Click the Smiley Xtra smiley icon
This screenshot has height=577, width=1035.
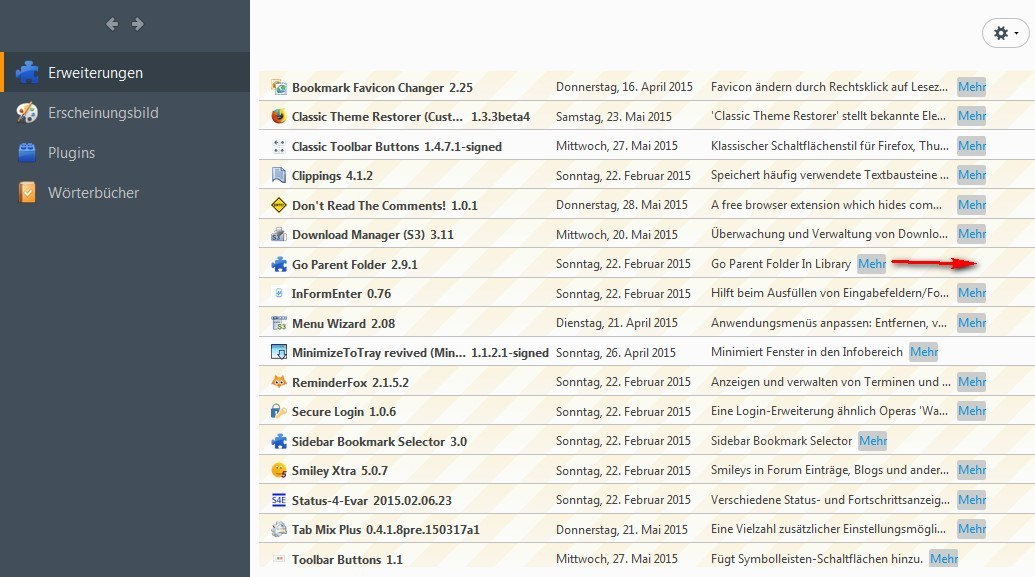tap(279, 470)
